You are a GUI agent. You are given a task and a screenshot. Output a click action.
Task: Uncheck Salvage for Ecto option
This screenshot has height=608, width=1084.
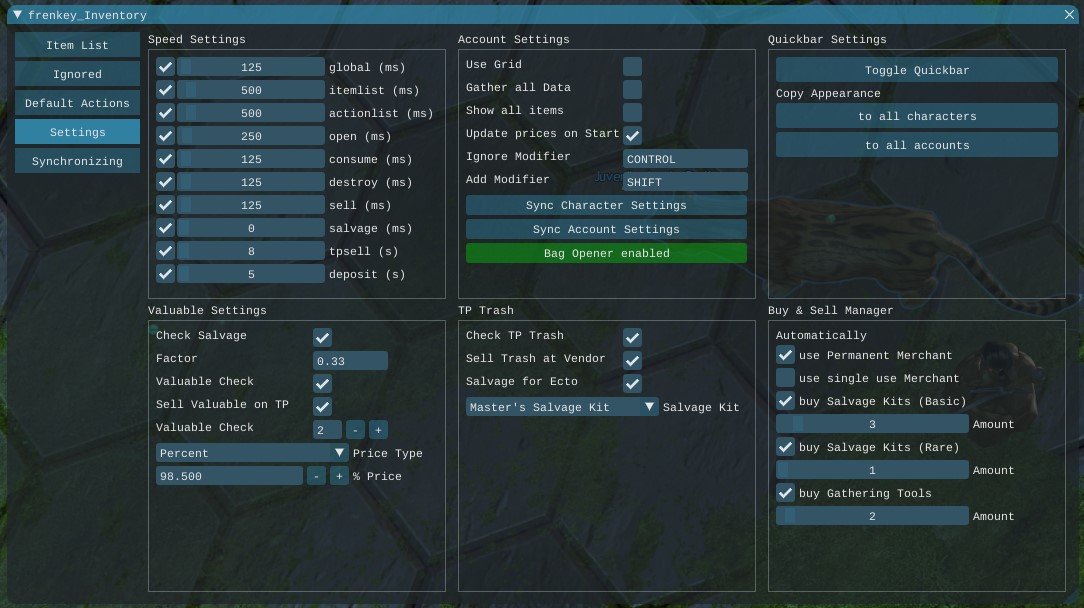click(x=632, y=383)
